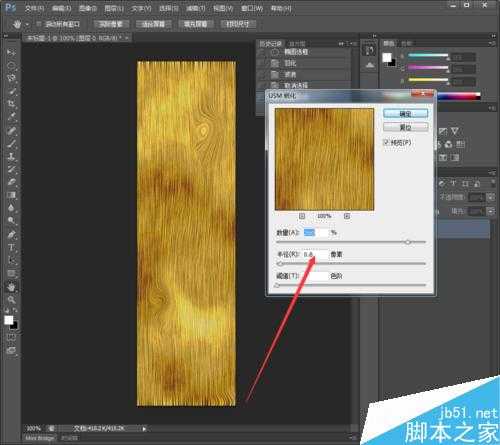This screenshot has height=445, width=500.
Task: Select the Hand tool in the toolbox
Action: point(11,287)
